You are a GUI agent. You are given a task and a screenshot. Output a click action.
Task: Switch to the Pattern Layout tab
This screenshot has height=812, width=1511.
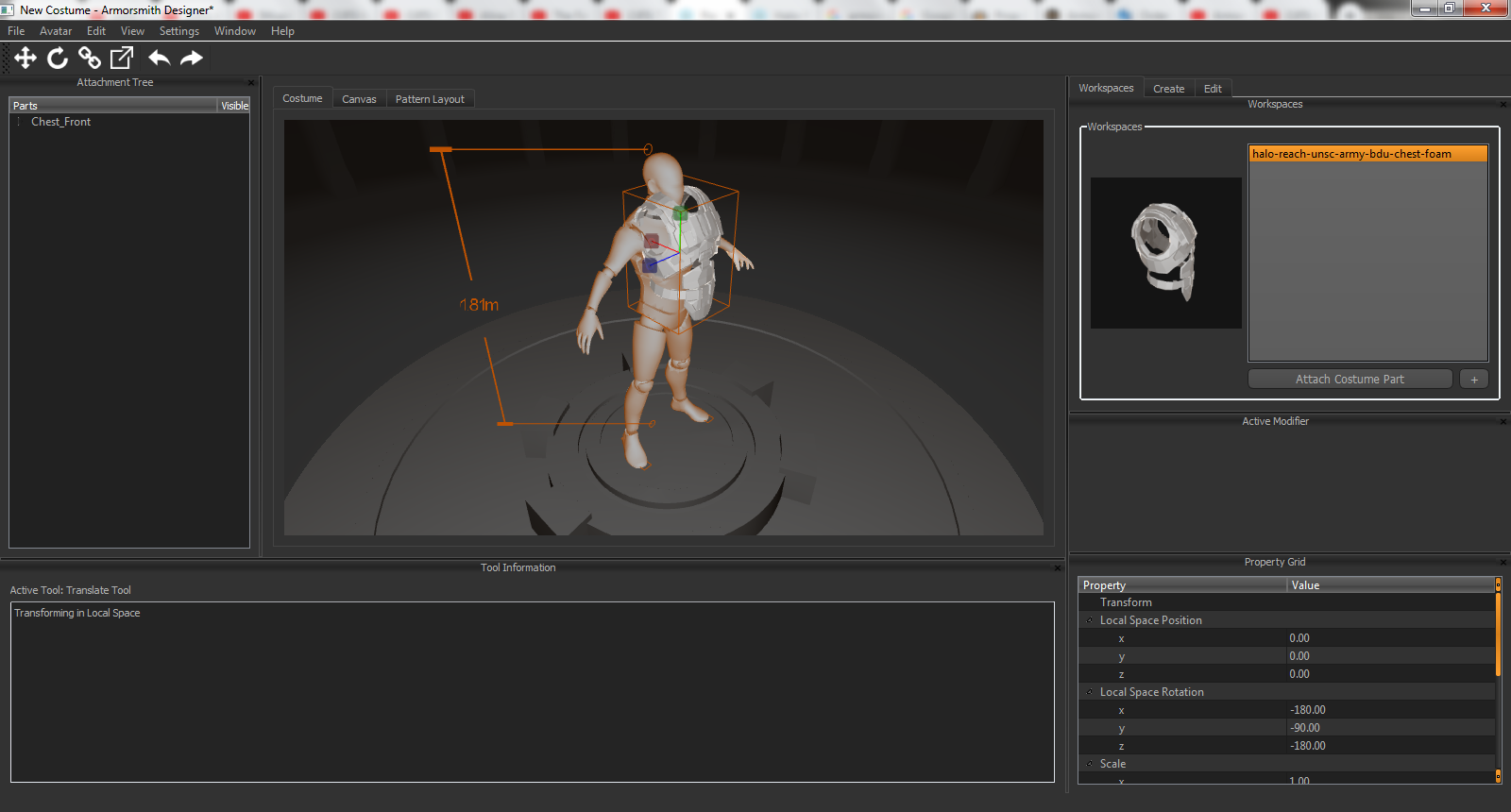point(430,99)
